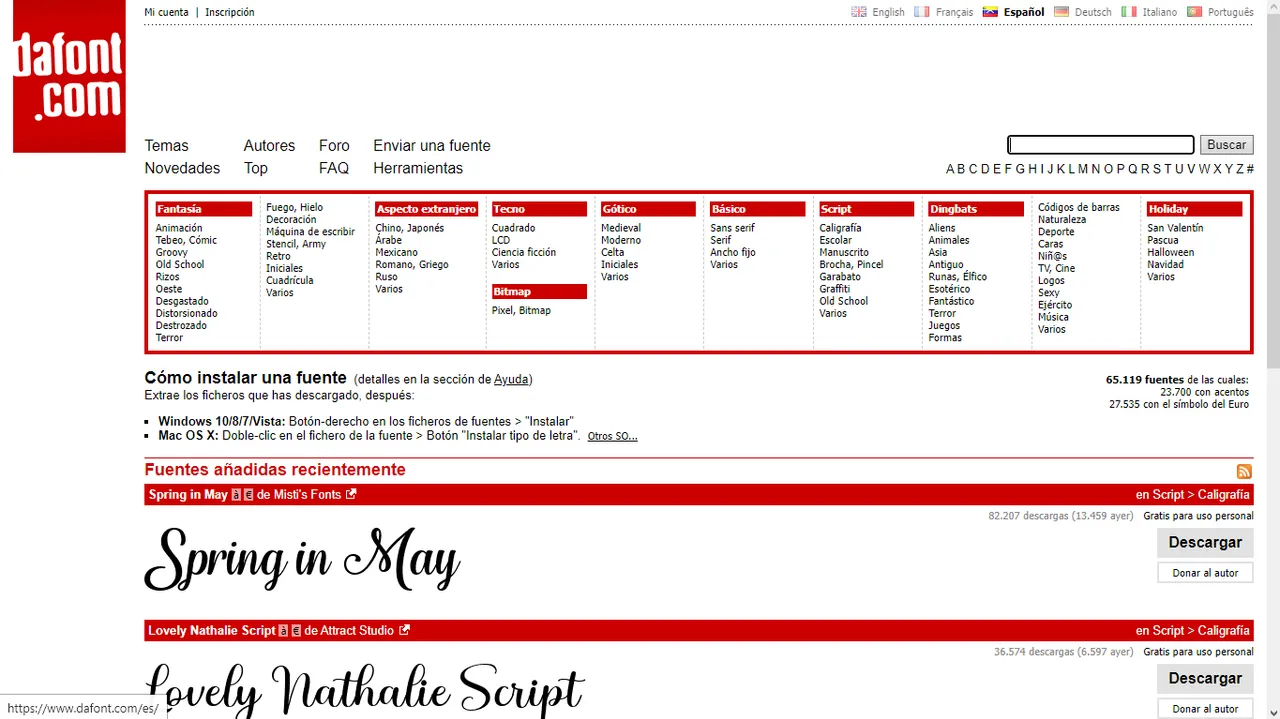Open the Chino, Japonés subcategory

coord(410,228)
